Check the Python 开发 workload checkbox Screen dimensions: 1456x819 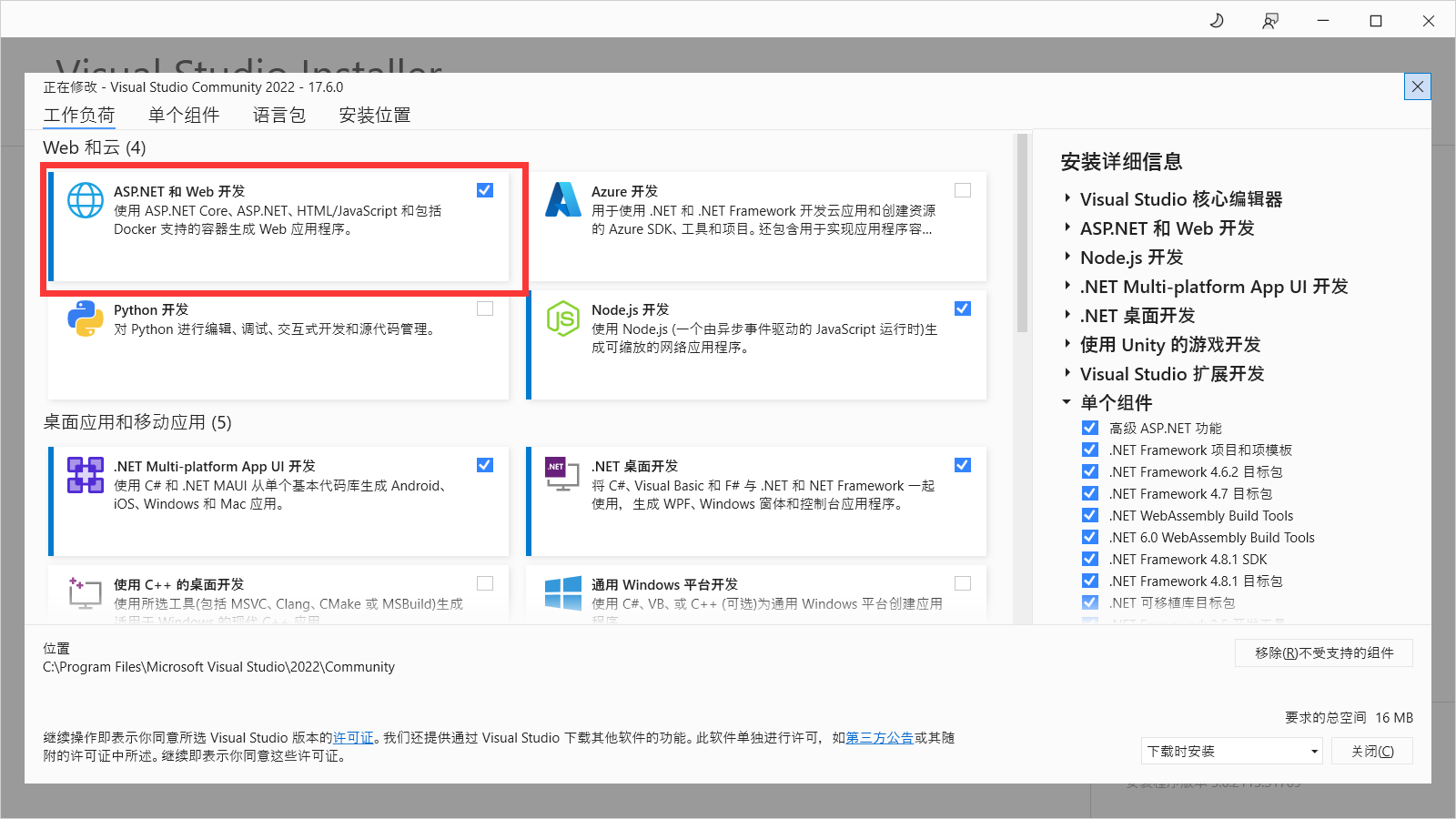[x=485, y=308]
